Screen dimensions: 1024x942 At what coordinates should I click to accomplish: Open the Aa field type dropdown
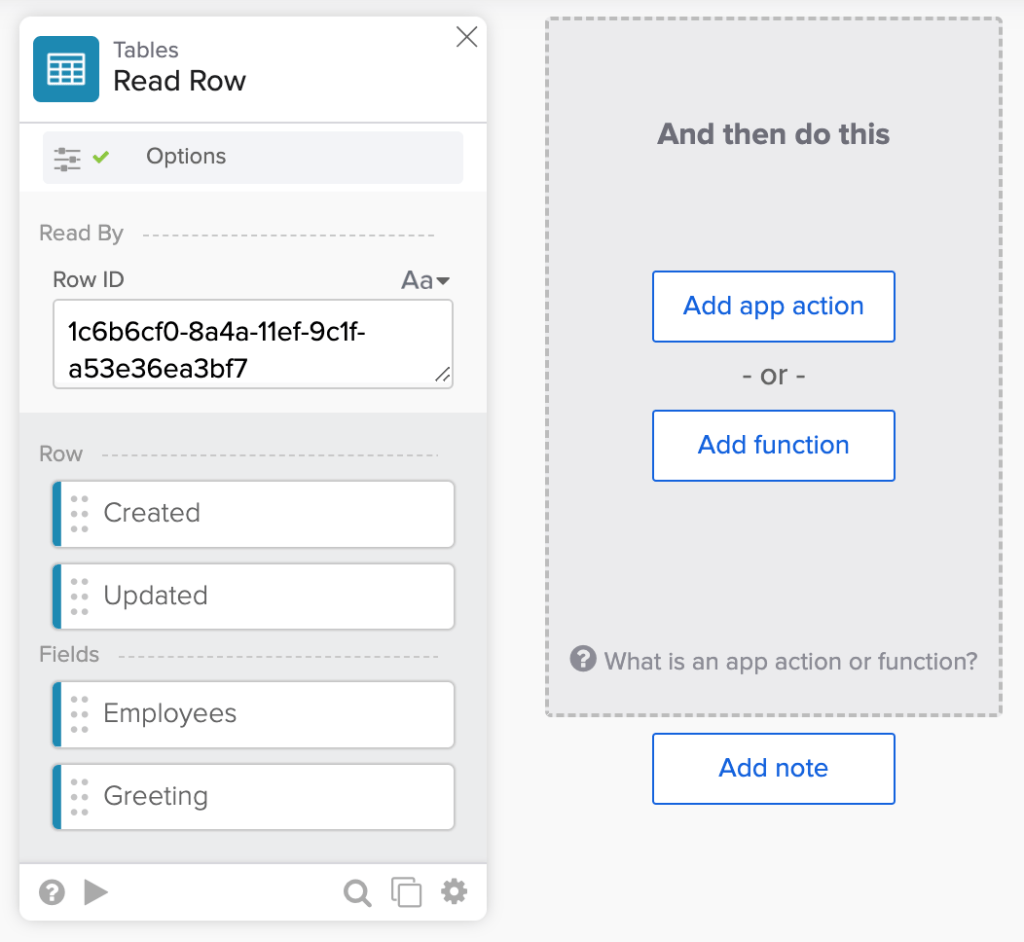point(426,280)
